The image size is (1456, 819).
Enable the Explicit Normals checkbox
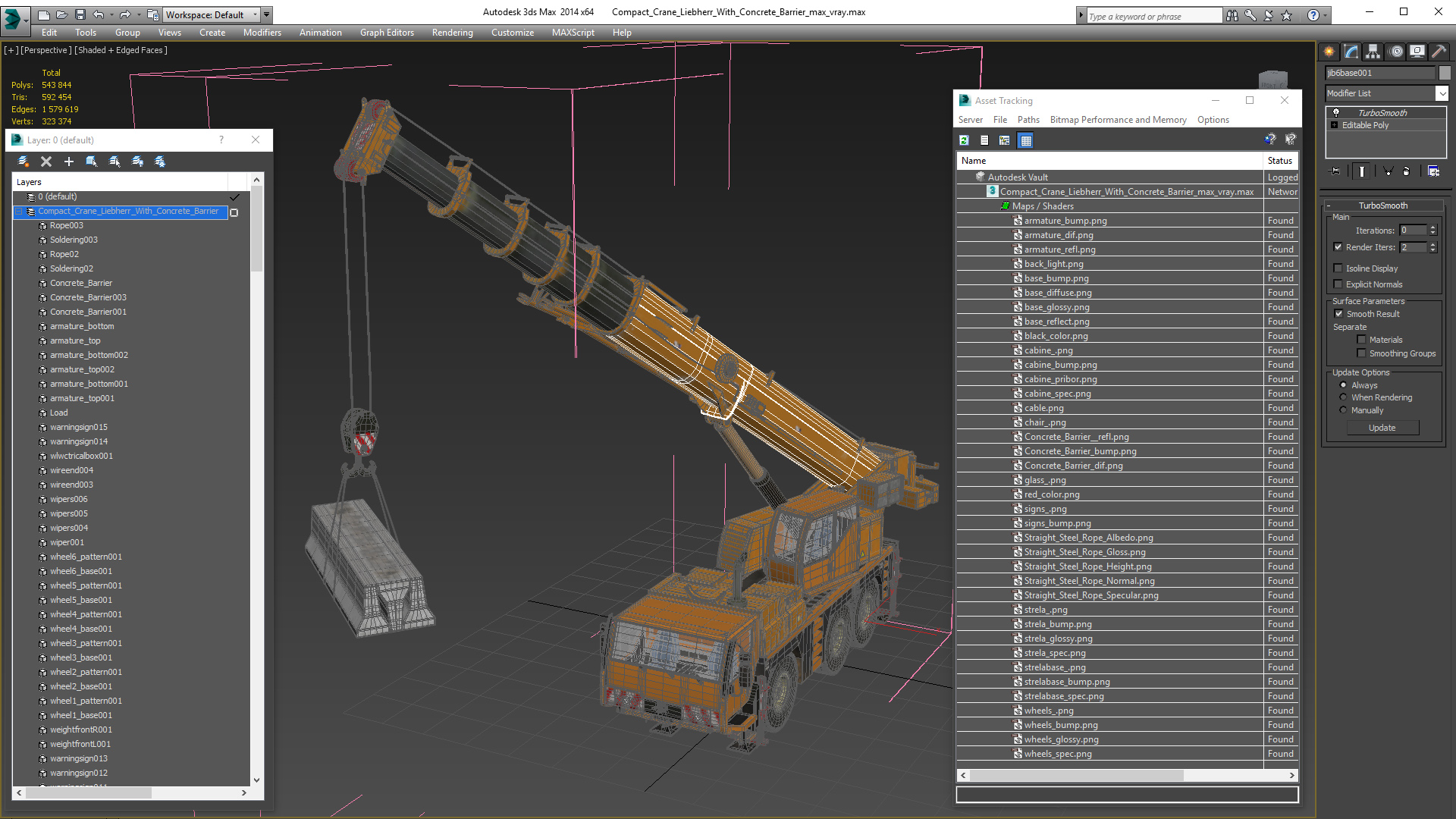pos(1338,284)
